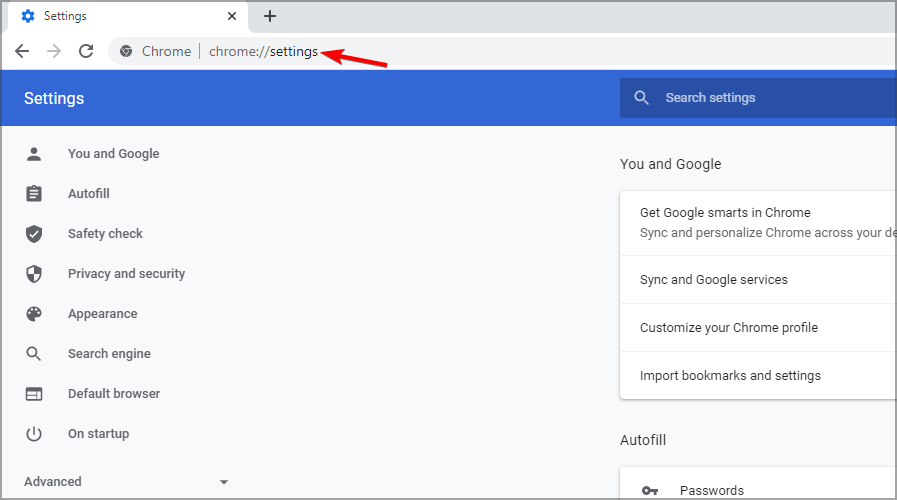Close the Settings tab
The height and width of the screenshot is (500, 897).
232,16
